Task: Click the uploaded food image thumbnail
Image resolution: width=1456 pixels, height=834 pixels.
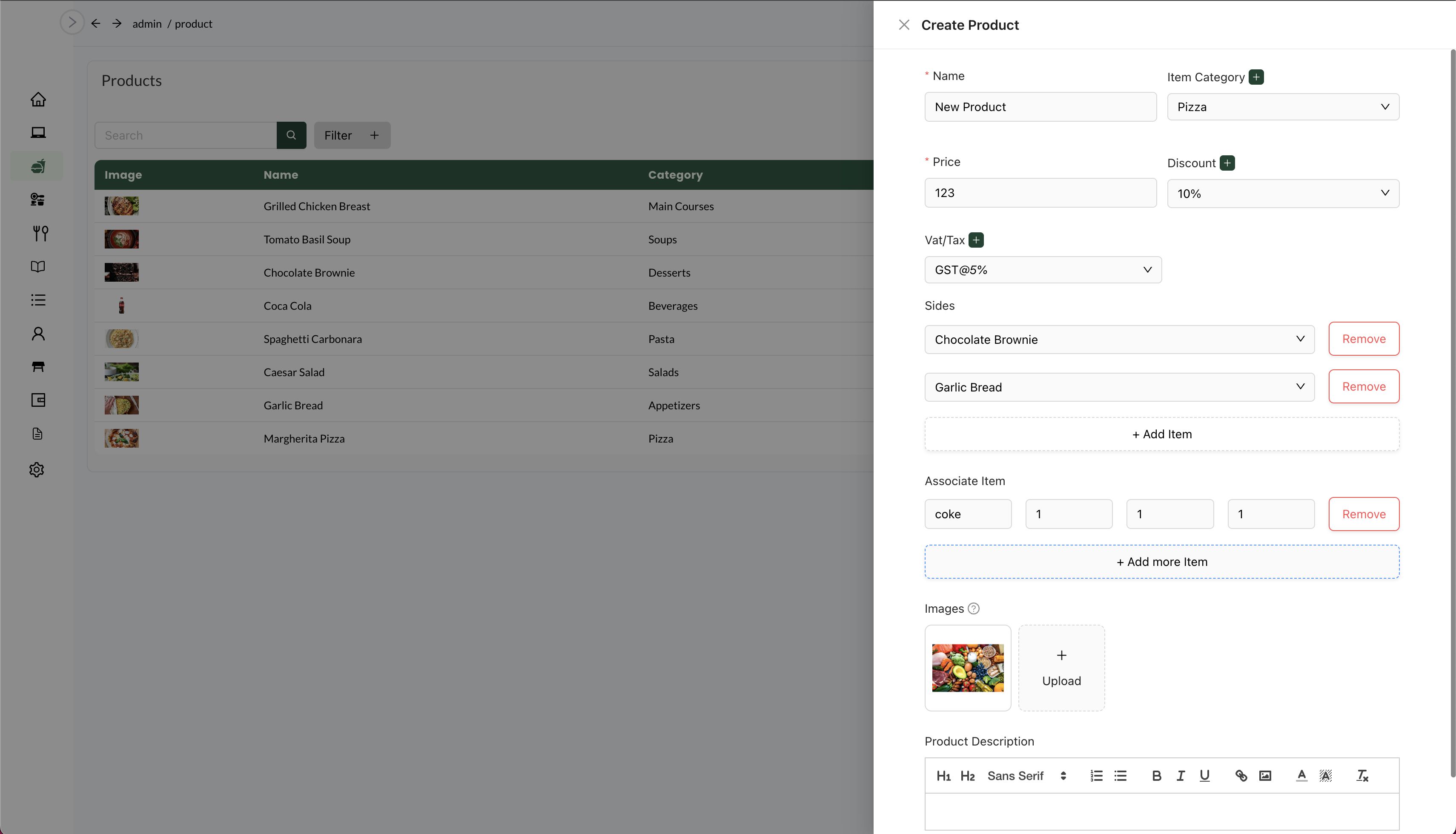Action: [x=967, y=668]
